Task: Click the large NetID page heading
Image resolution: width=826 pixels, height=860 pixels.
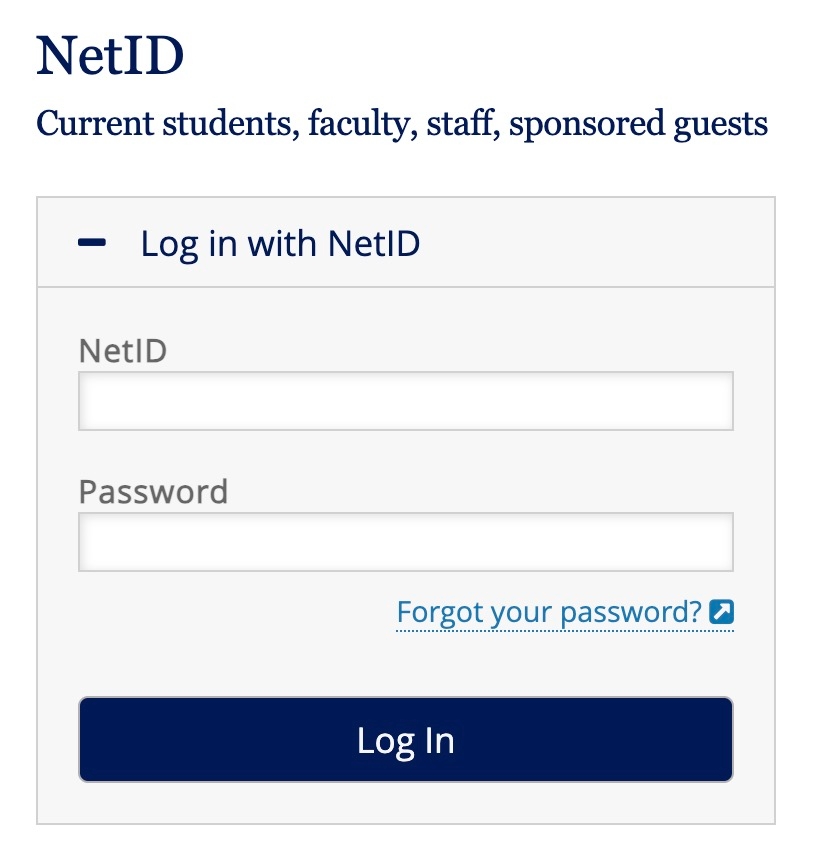Action: (110, 57)
